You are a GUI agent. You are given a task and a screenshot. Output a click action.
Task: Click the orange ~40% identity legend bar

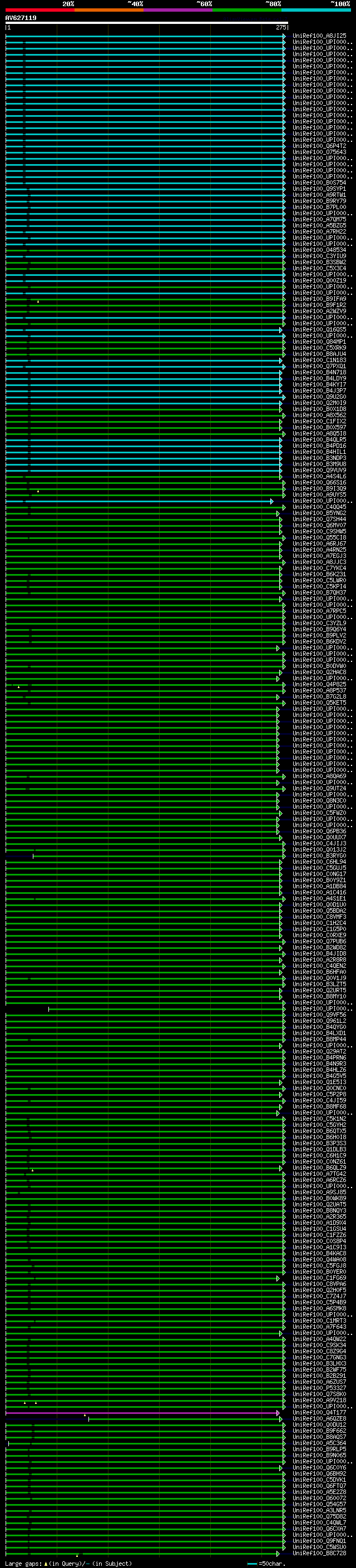click(109, 10)
